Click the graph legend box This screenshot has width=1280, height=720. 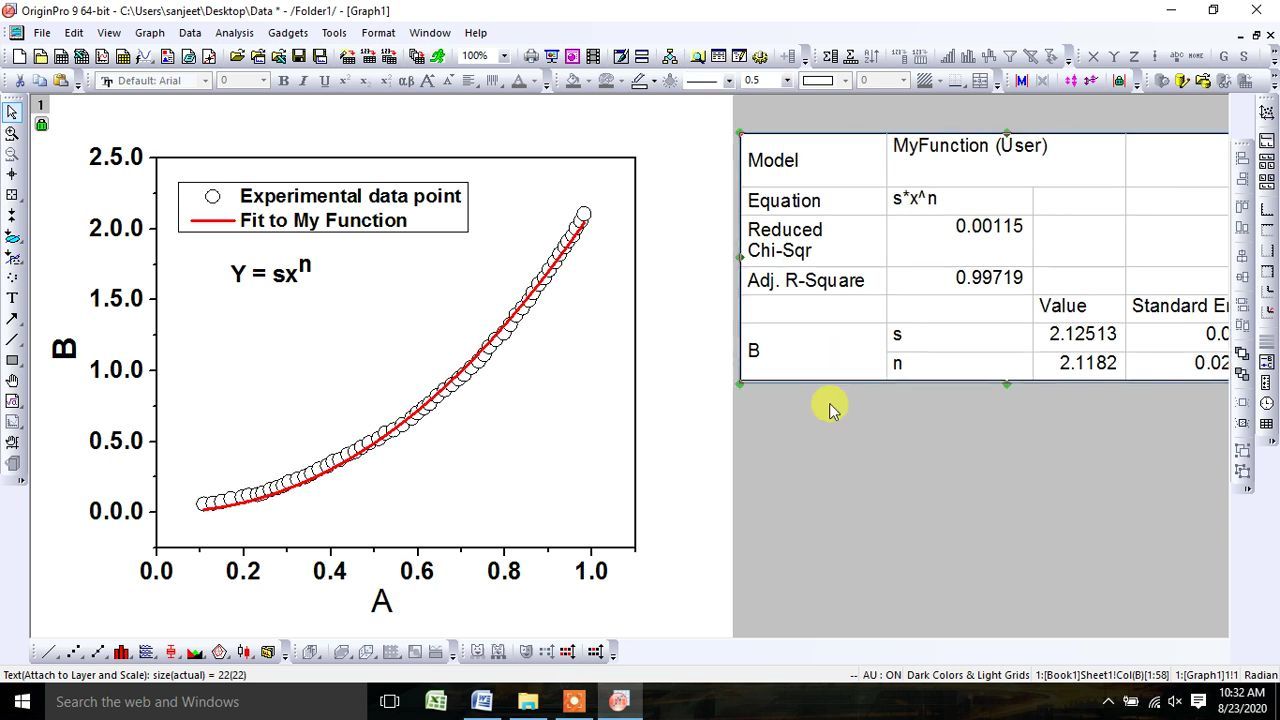coord(323,207)
